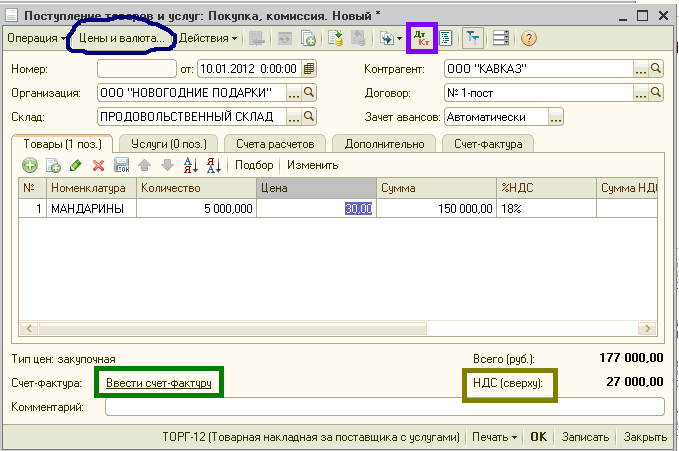Image resolution: width=679 pixels, height=451 pixels.
Task: Click the Закрыть button
Action: [x=645, y=437]
